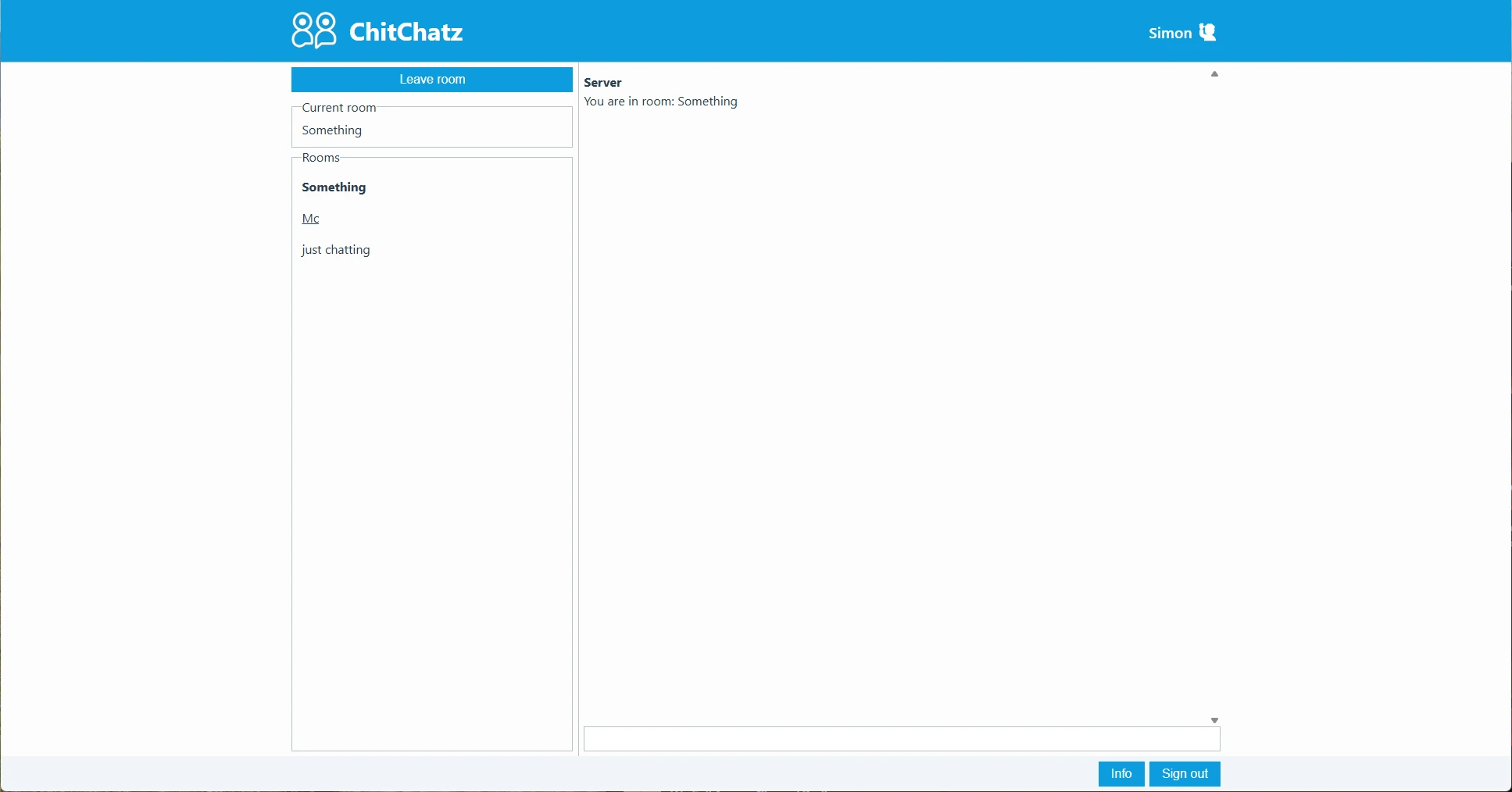Sign out of ChitChatz
This screenshot has height=792, width=1512.
1185,774
